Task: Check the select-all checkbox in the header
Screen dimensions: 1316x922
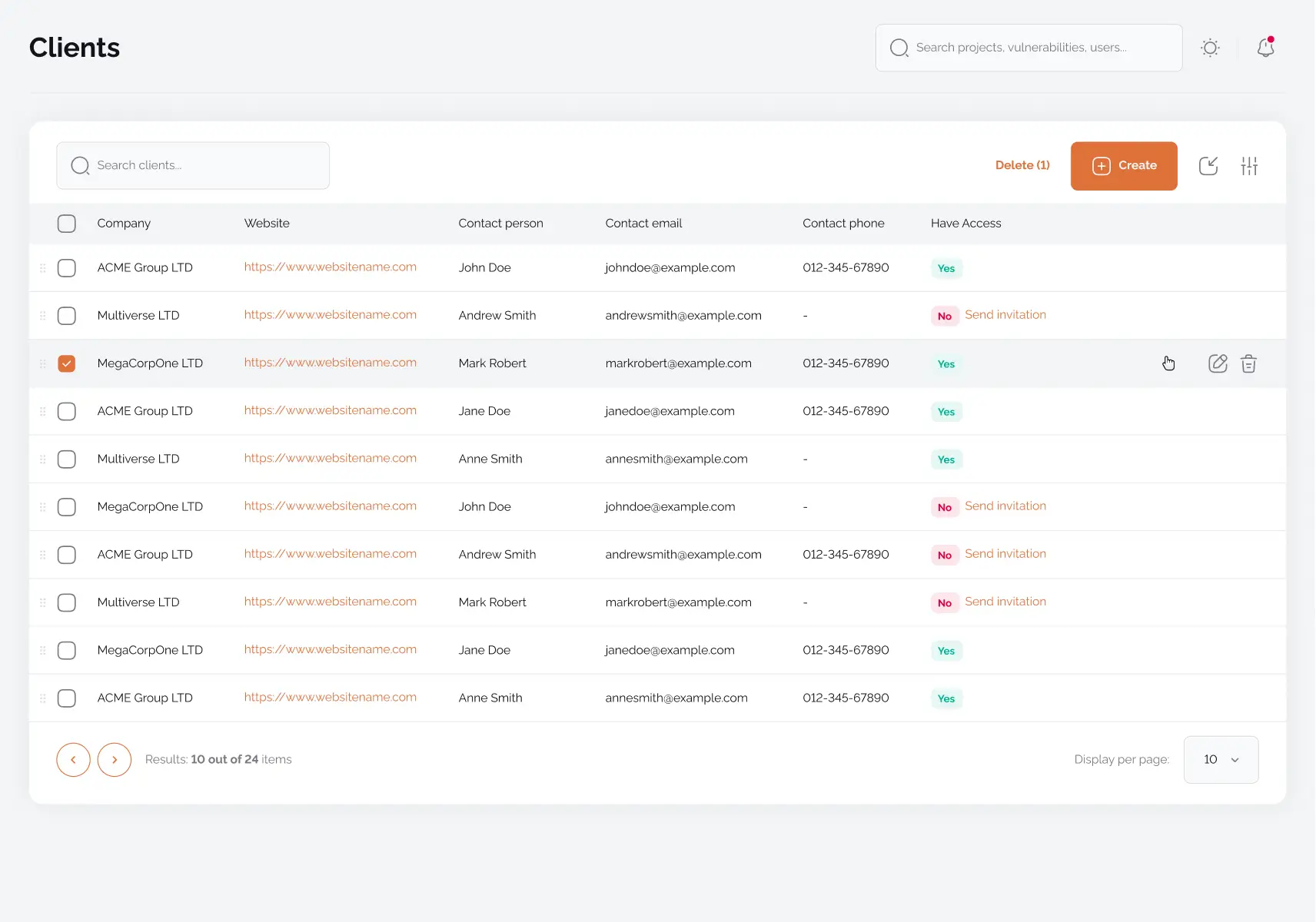Action: (67, 224)
